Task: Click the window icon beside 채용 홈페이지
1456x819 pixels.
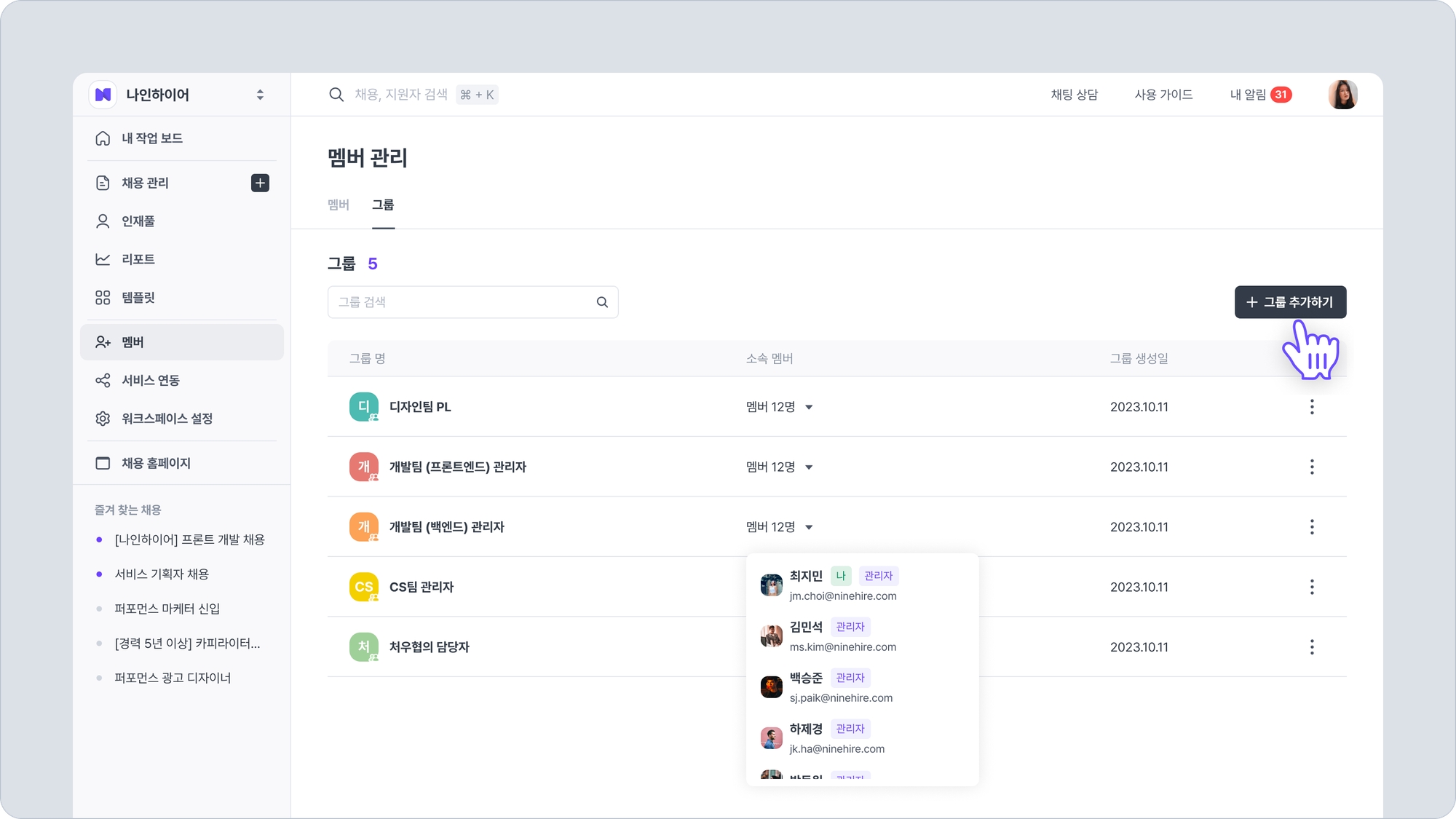Action: pos(103,464)
